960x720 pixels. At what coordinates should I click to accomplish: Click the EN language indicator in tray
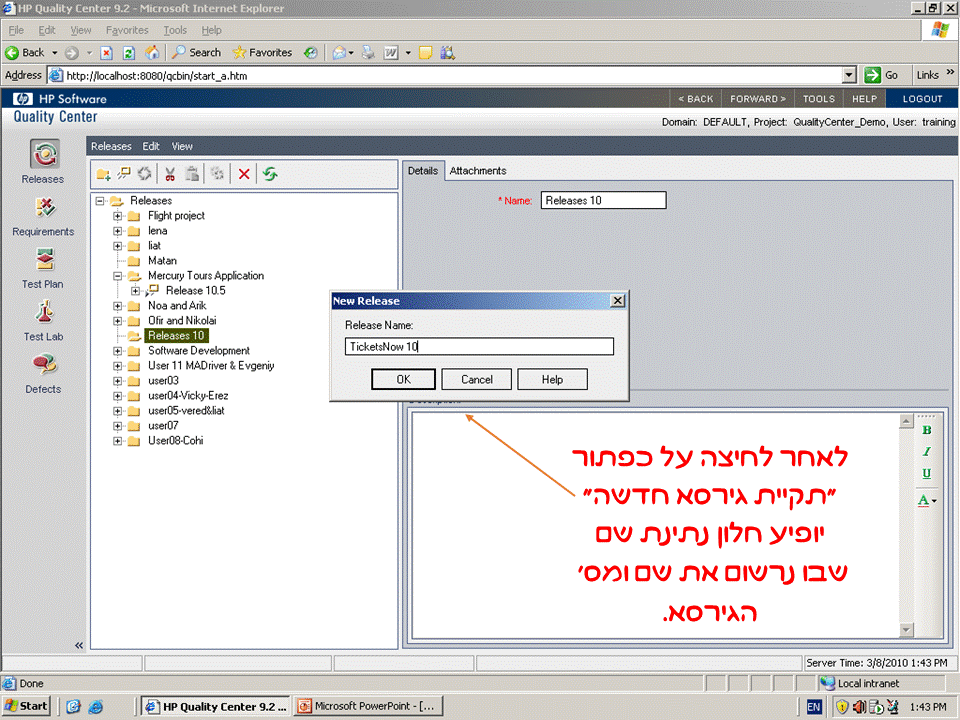[x=813, y=707]
